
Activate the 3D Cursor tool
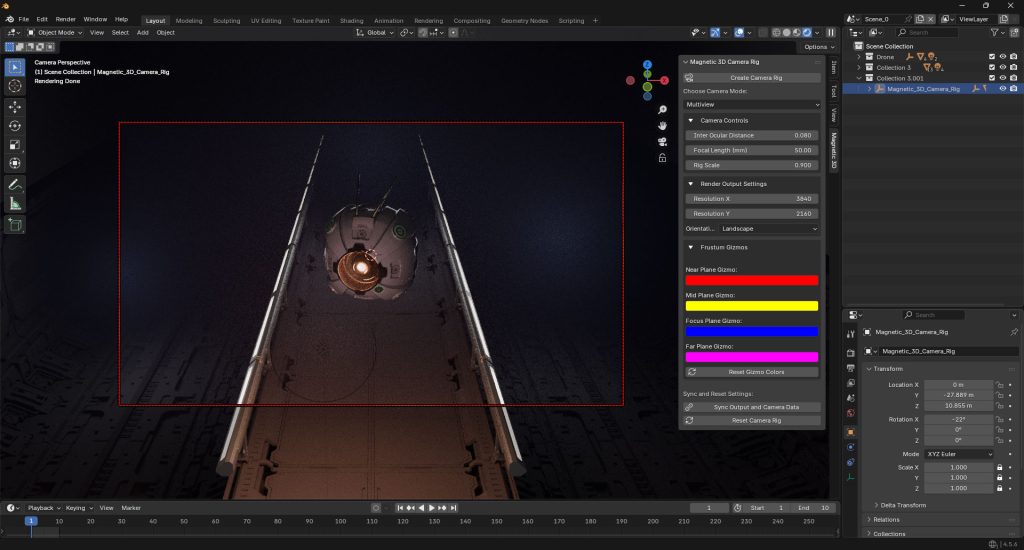15,86
